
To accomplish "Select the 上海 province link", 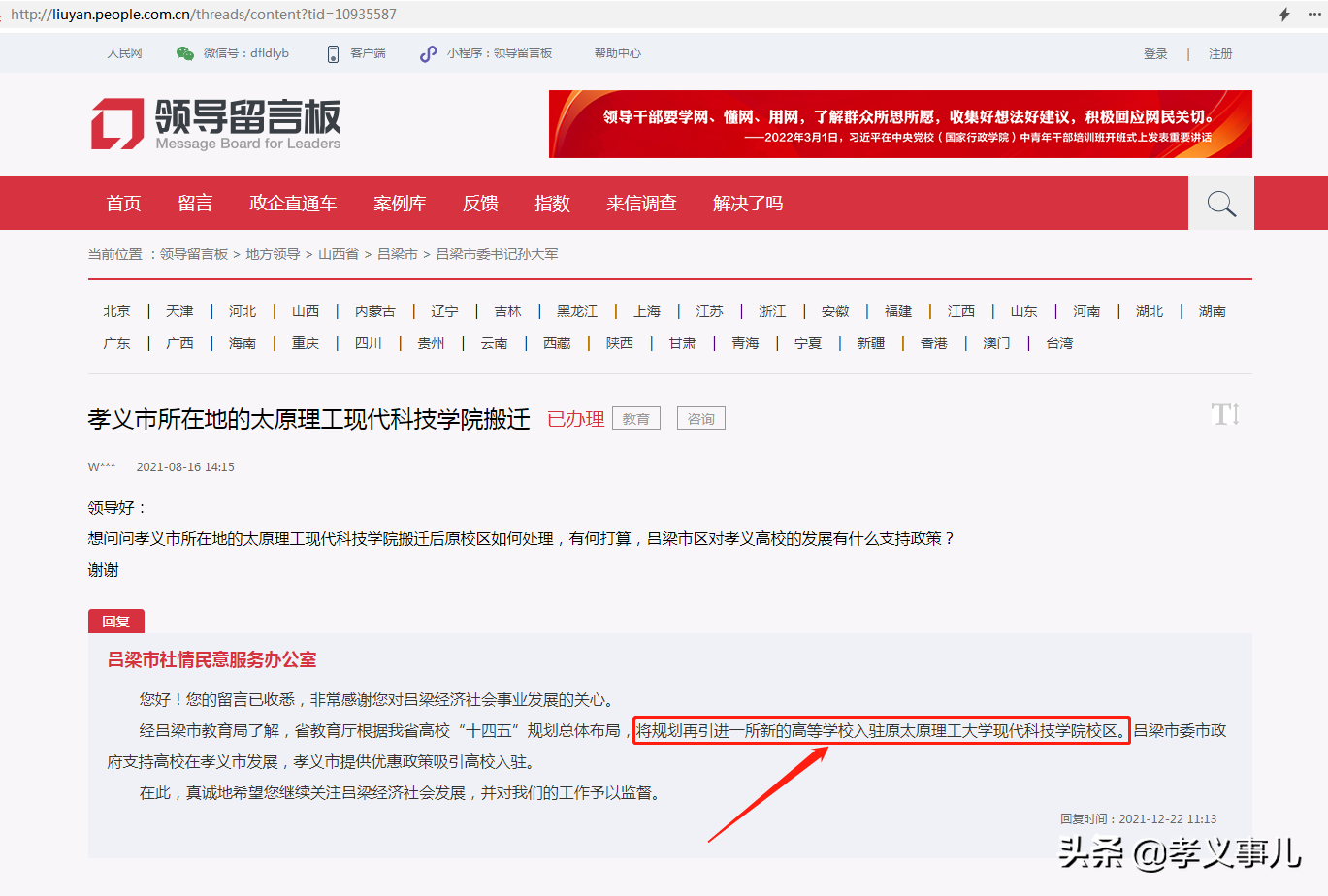I will click(647, 311).
